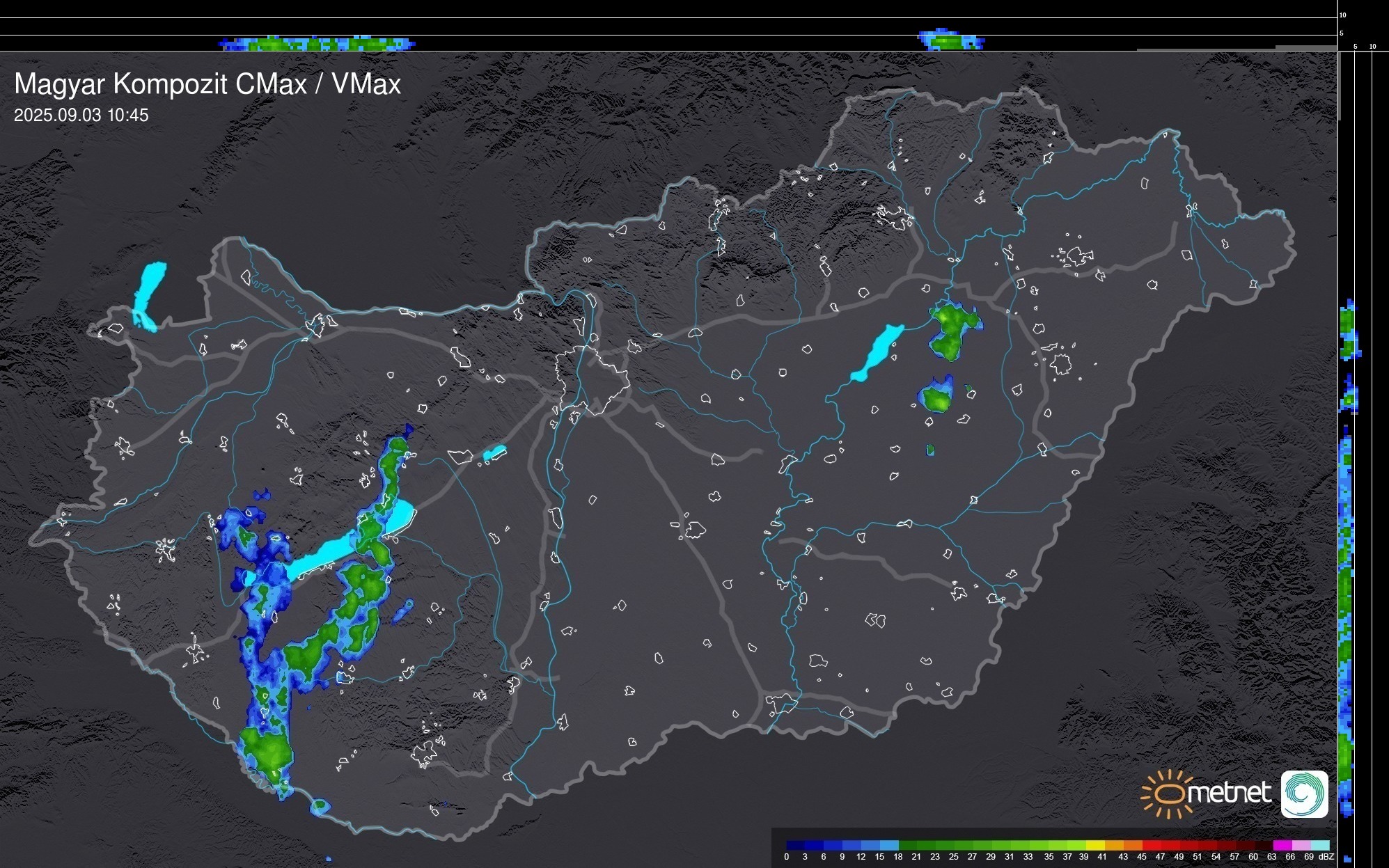Click Lake Tisza in northeastern Hungary

point(878,352)
